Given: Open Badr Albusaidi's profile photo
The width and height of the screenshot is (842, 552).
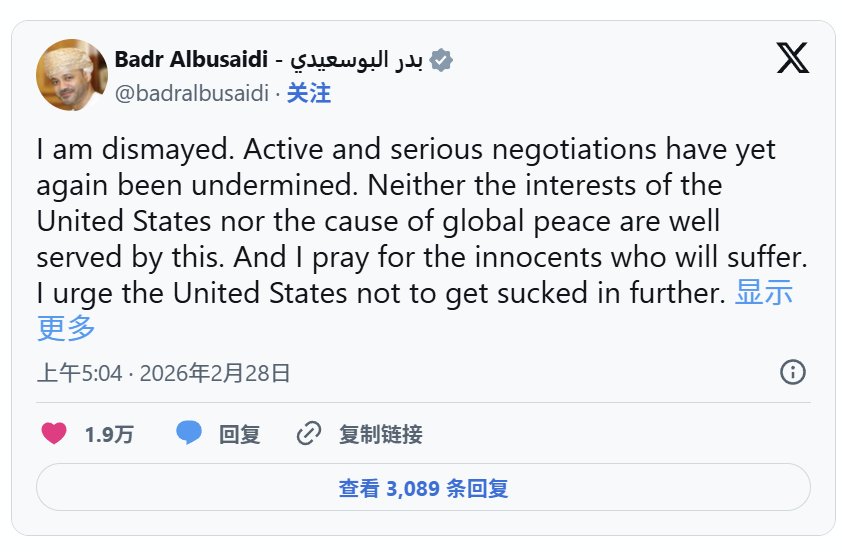Looking at the screenshot, I should [71, 75].
